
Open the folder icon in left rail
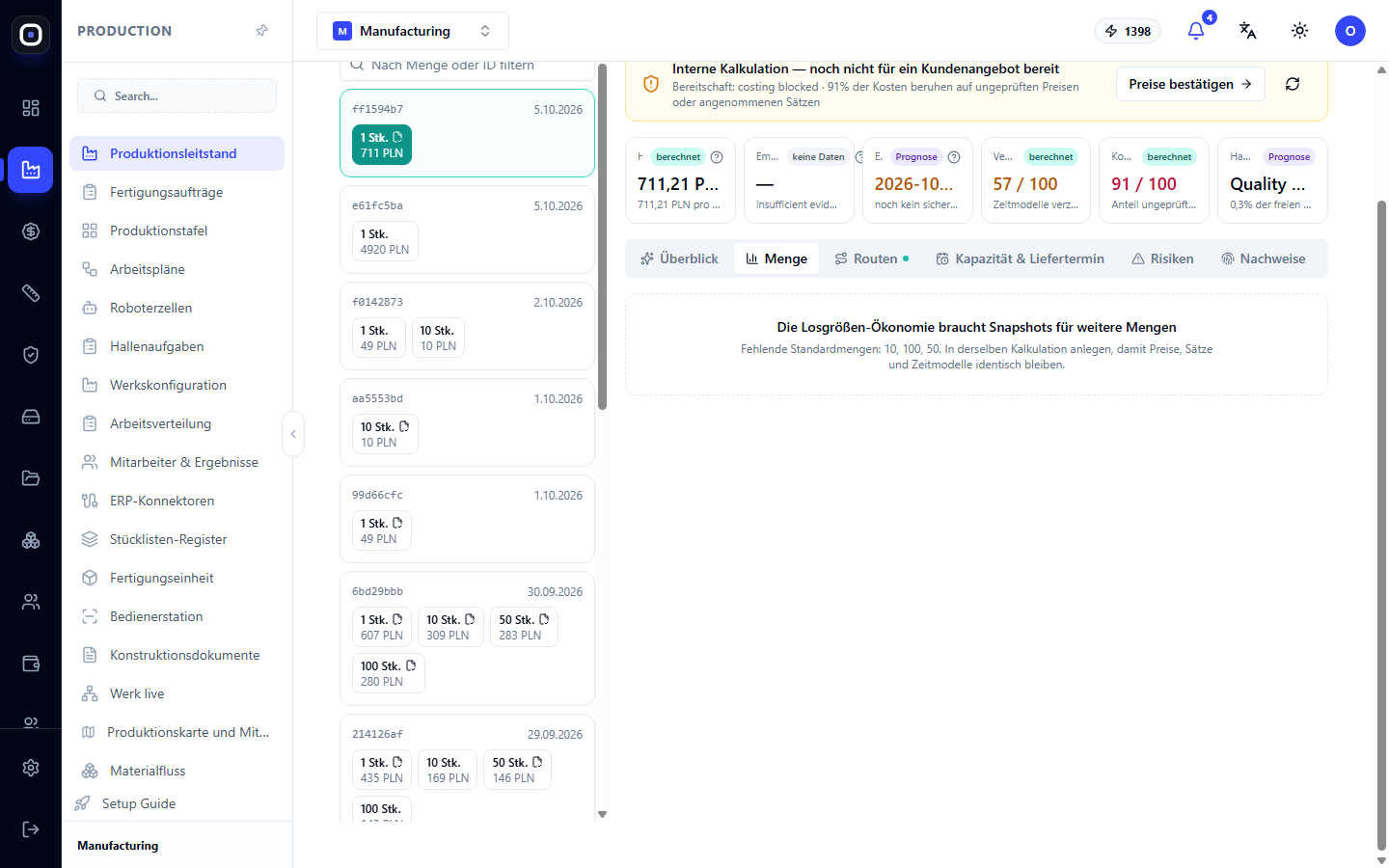[31, 478]
